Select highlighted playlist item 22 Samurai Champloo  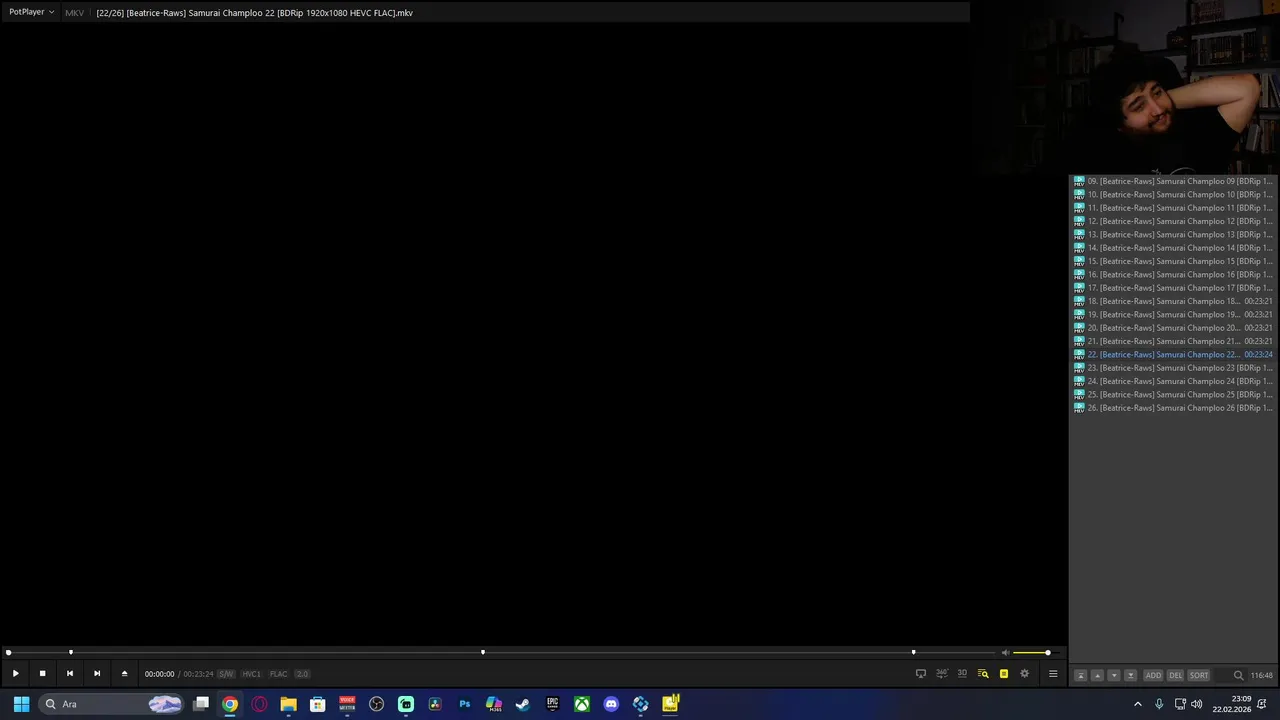pos(1173,355)
